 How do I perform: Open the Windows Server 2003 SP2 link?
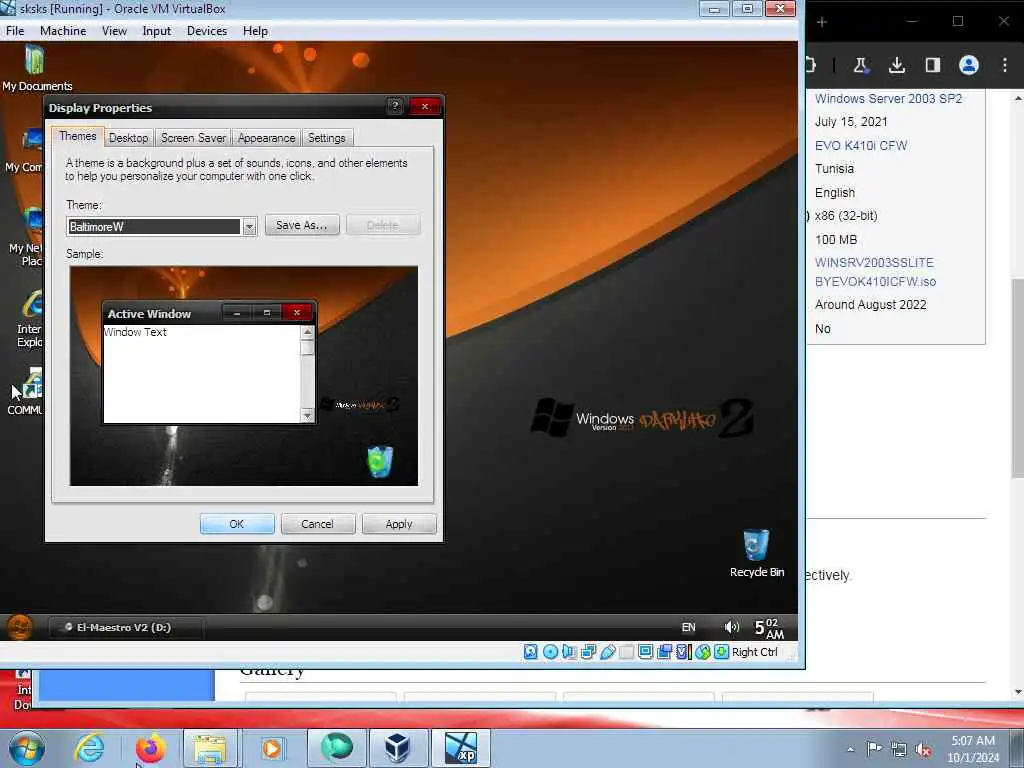point(888,99)
